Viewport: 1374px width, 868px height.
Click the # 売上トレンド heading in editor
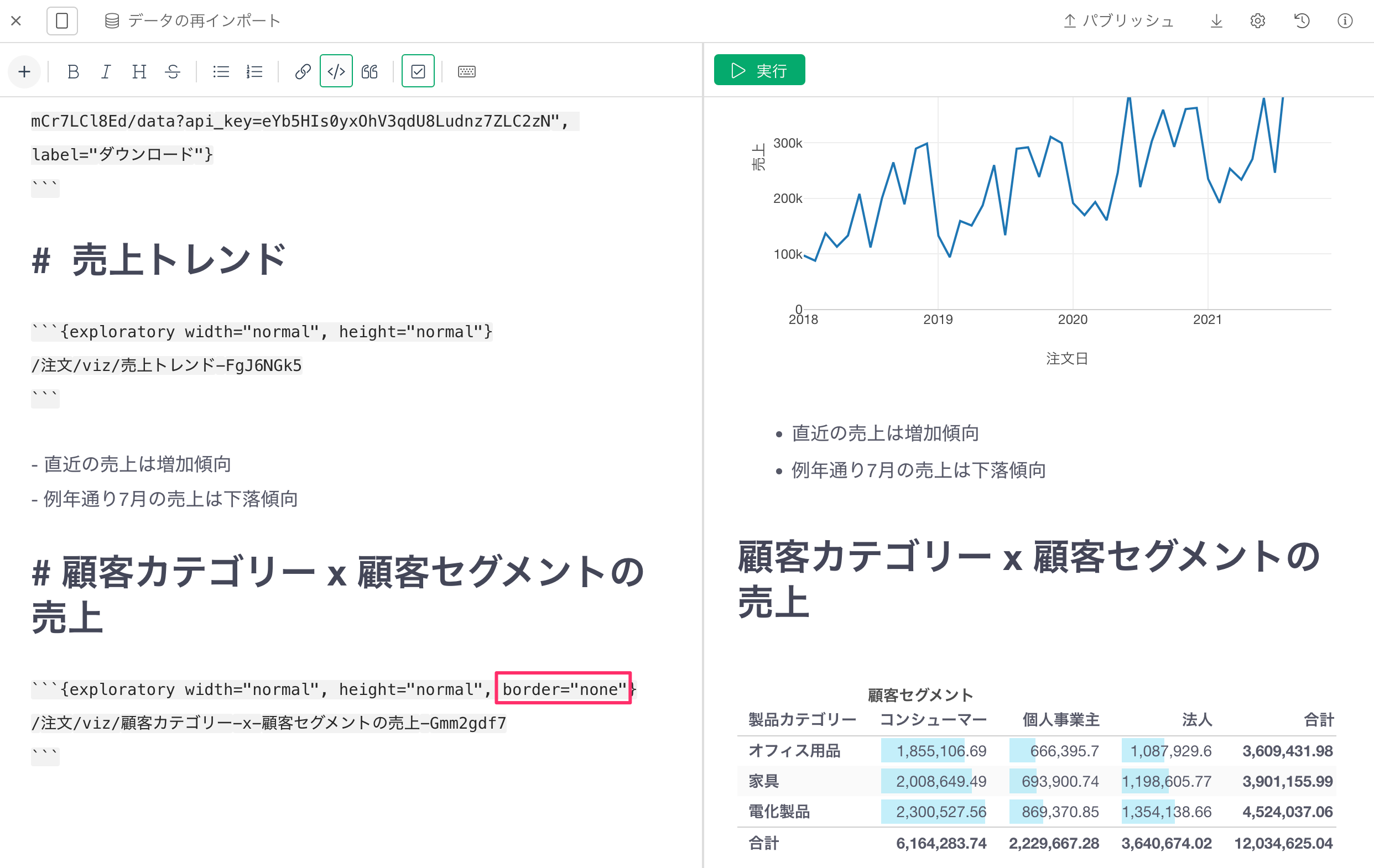coord(158,260)
